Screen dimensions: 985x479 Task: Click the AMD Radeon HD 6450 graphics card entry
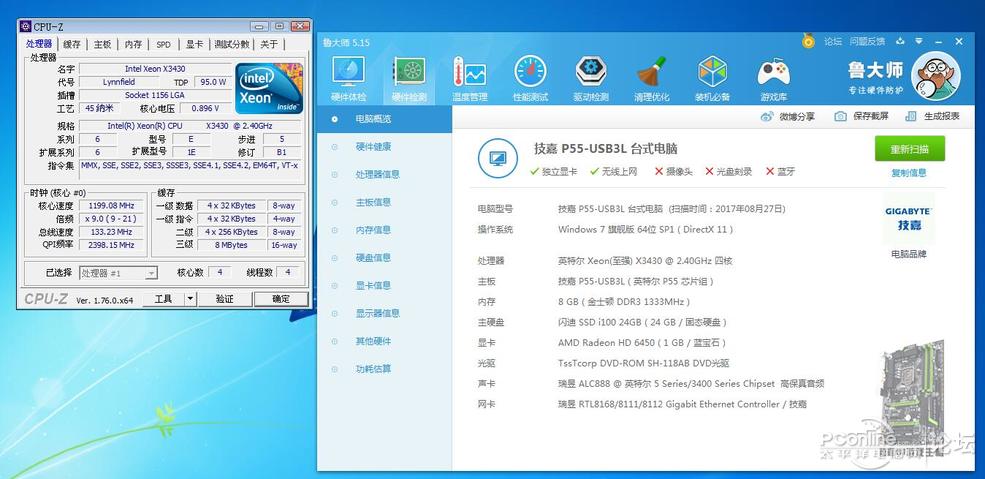641,343
